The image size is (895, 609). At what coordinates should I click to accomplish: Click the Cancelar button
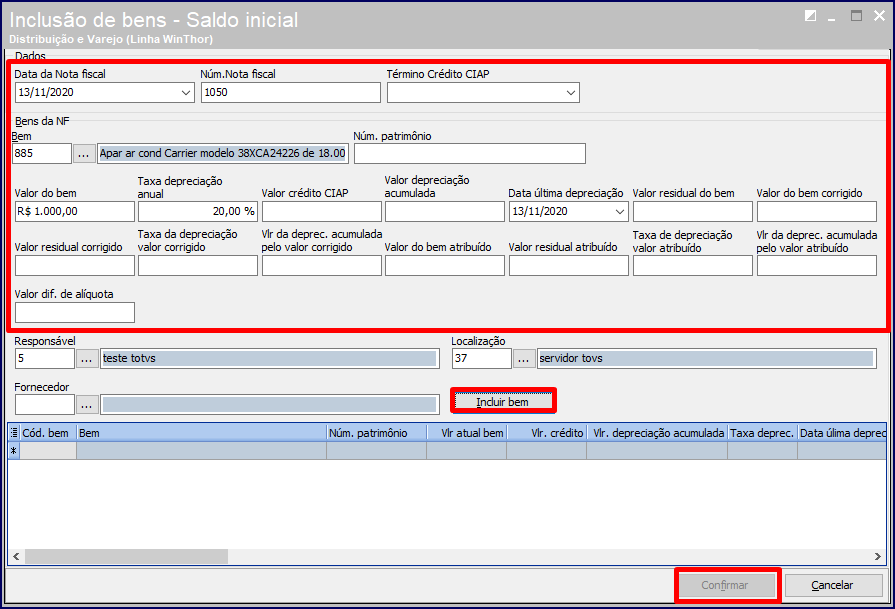tap(833, 585)
